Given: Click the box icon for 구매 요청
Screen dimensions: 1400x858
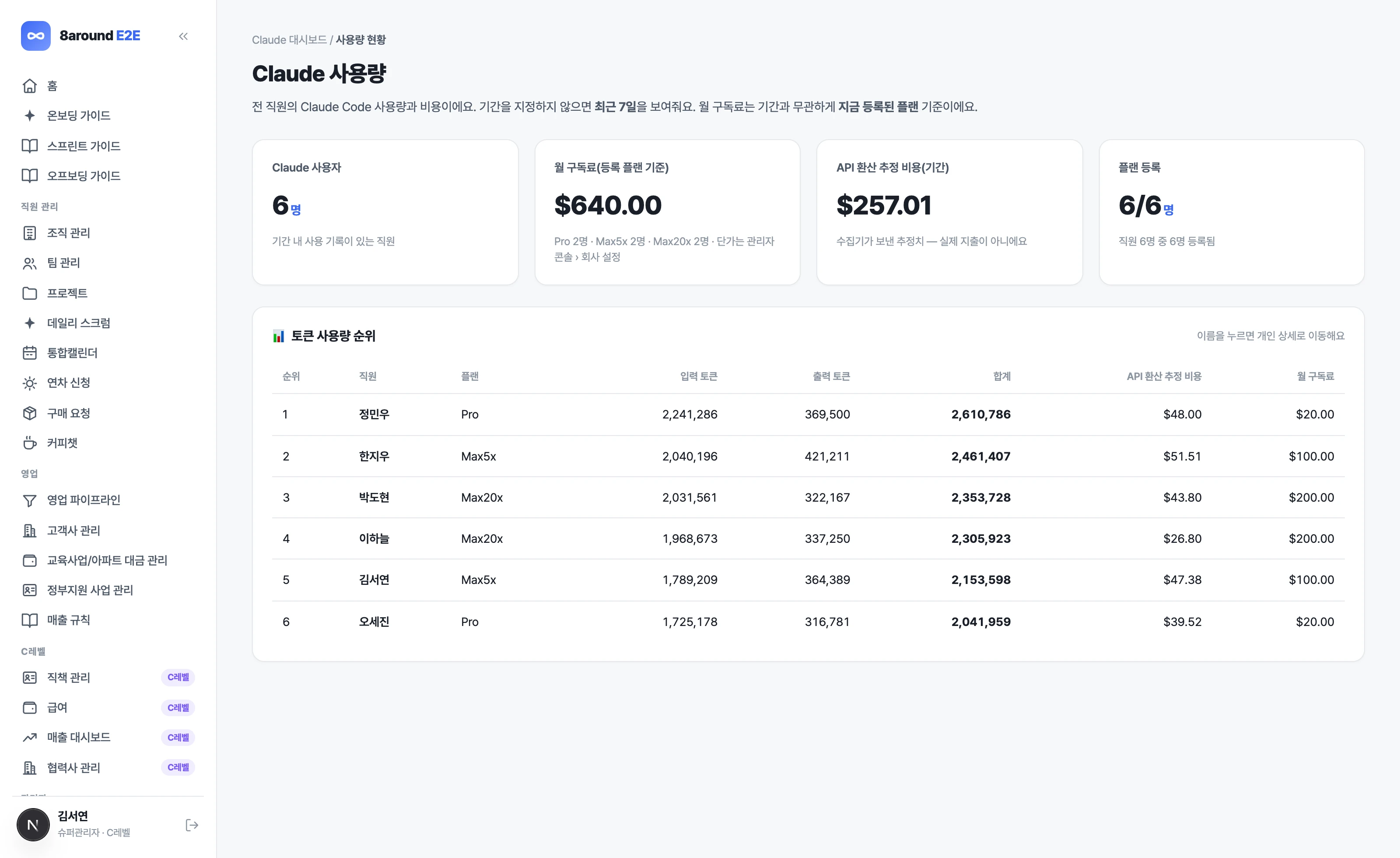Looking at the screenshot, I should tap(30, 413).
